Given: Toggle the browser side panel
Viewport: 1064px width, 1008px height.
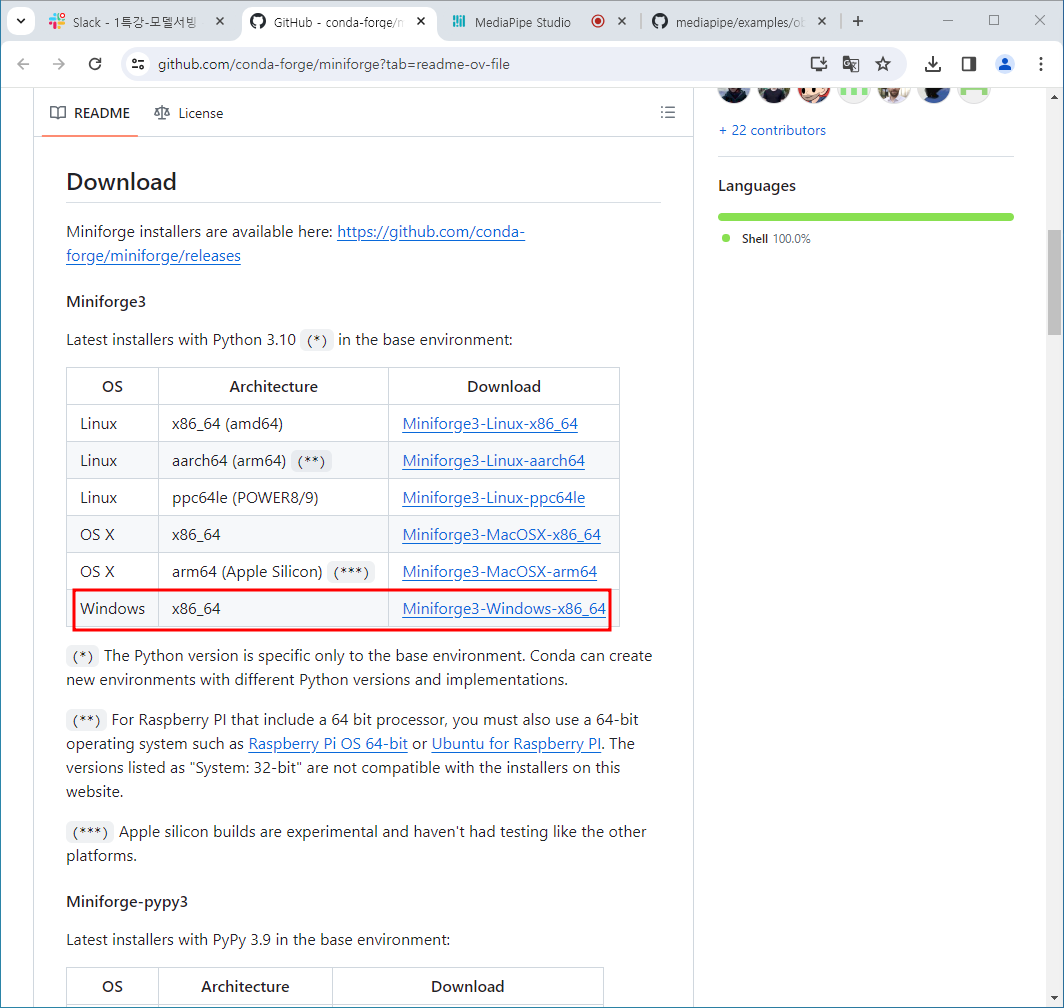Looking at the screenshot, I should [x=969, y=64].
